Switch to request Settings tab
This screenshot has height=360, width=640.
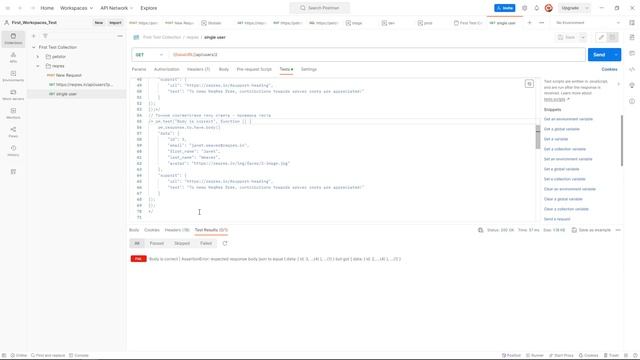[x=309, y=69]
